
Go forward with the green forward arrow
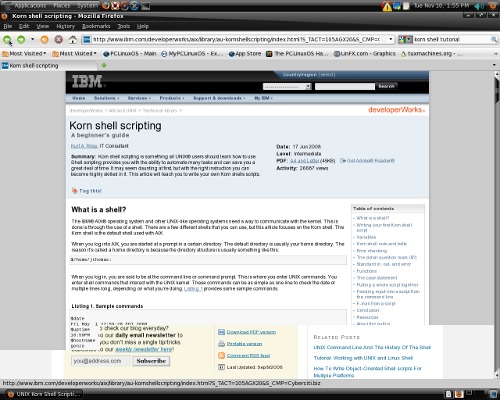(x=21, y=40)
